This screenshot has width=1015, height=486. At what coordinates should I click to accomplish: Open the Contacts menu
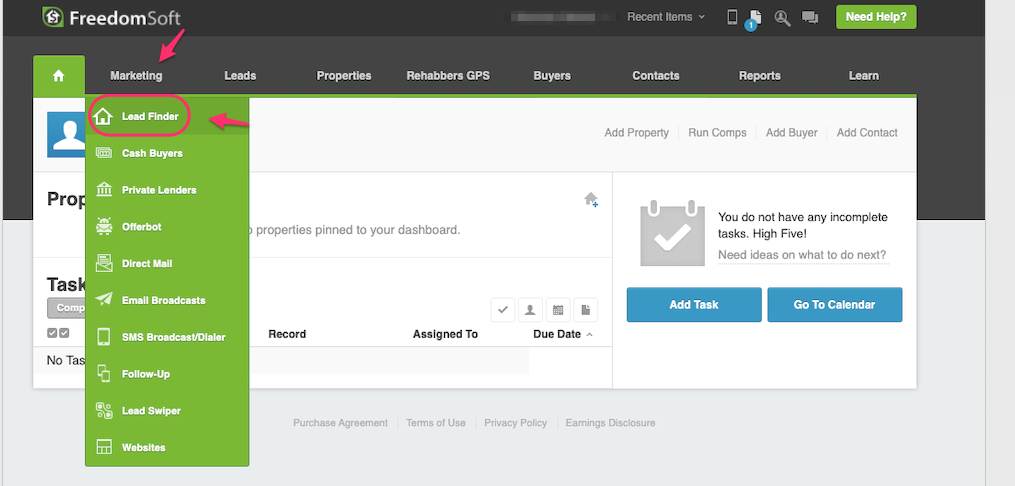coord(656,76)
